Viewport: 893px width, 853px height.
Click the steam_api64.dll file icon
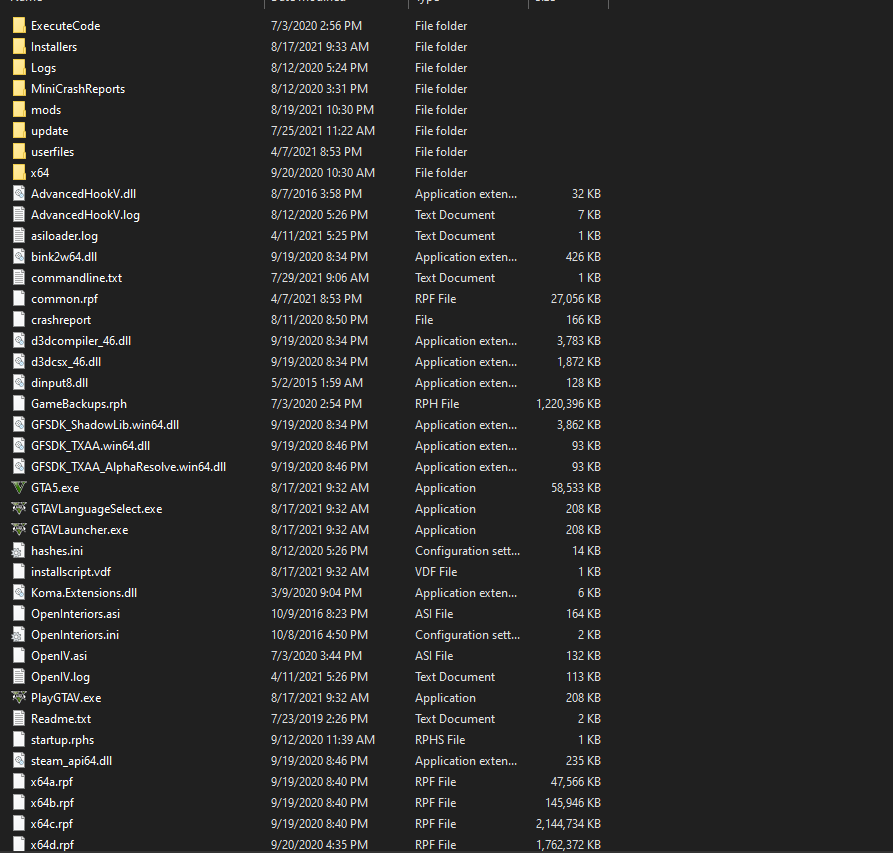tap(19, 761)
